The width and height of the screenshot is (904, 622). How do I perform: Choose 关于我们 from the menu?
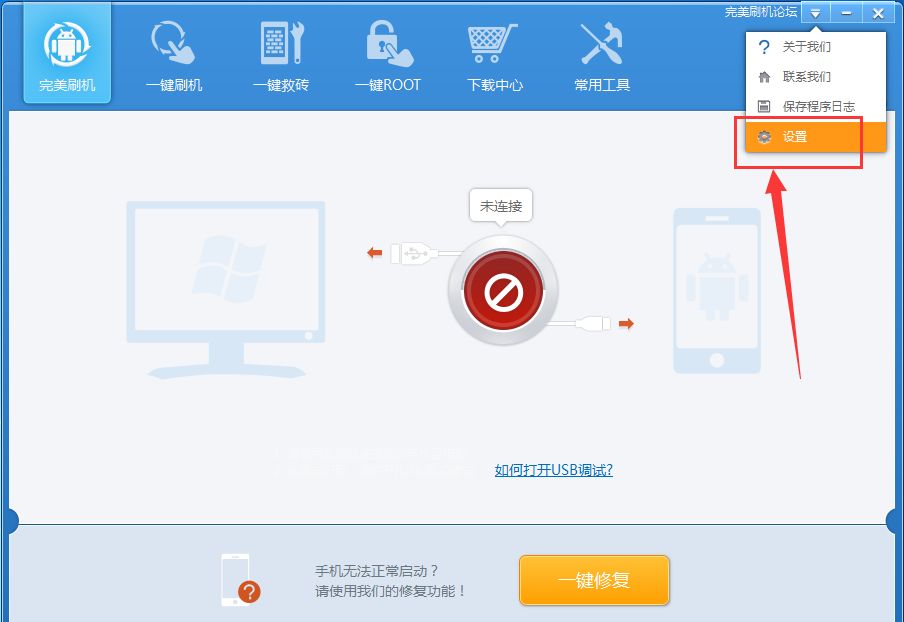click(816, 47)
